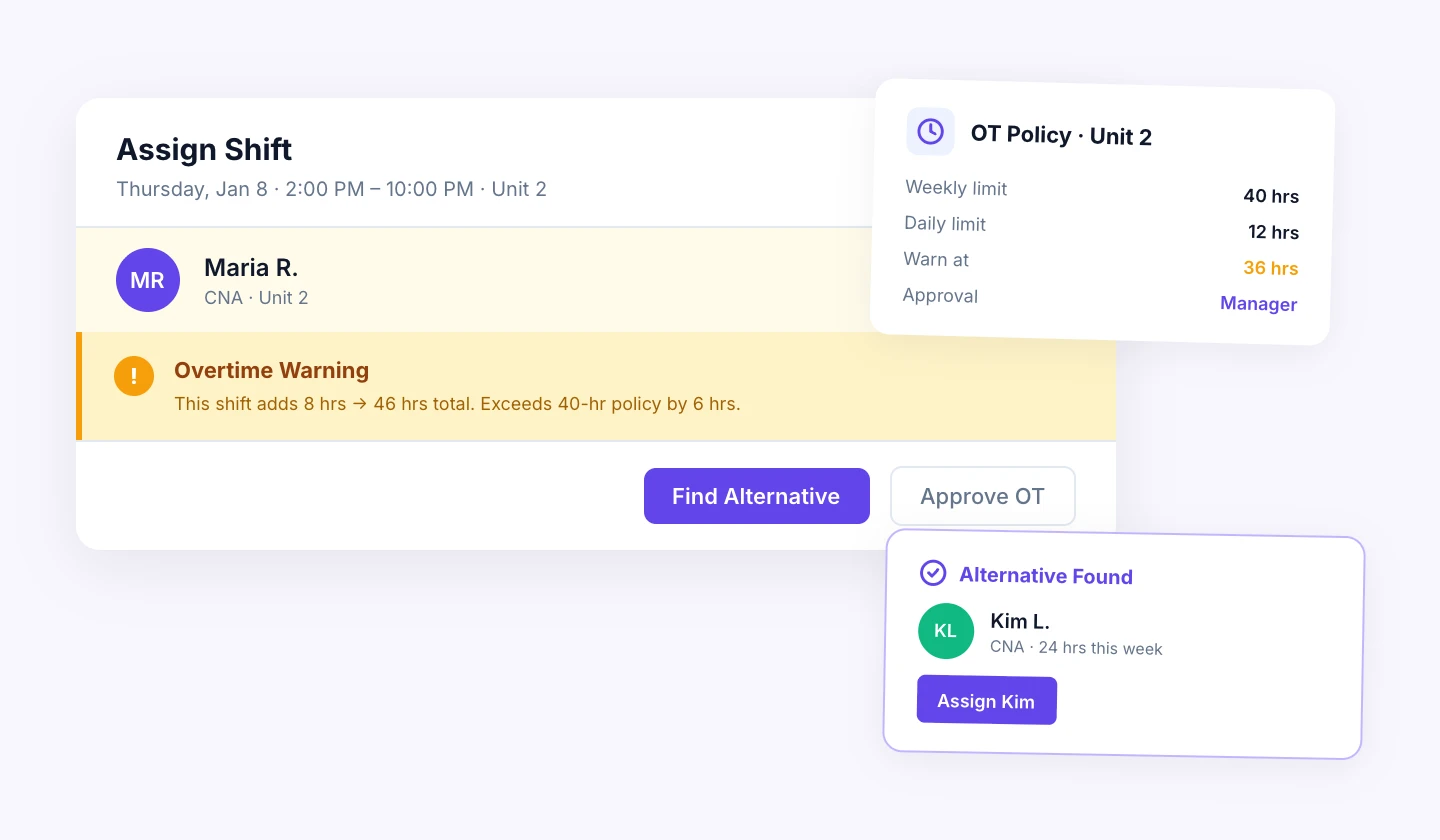
Task: Click Kim L.'s green KL avatar badge
Action: (x=946, y=631)
